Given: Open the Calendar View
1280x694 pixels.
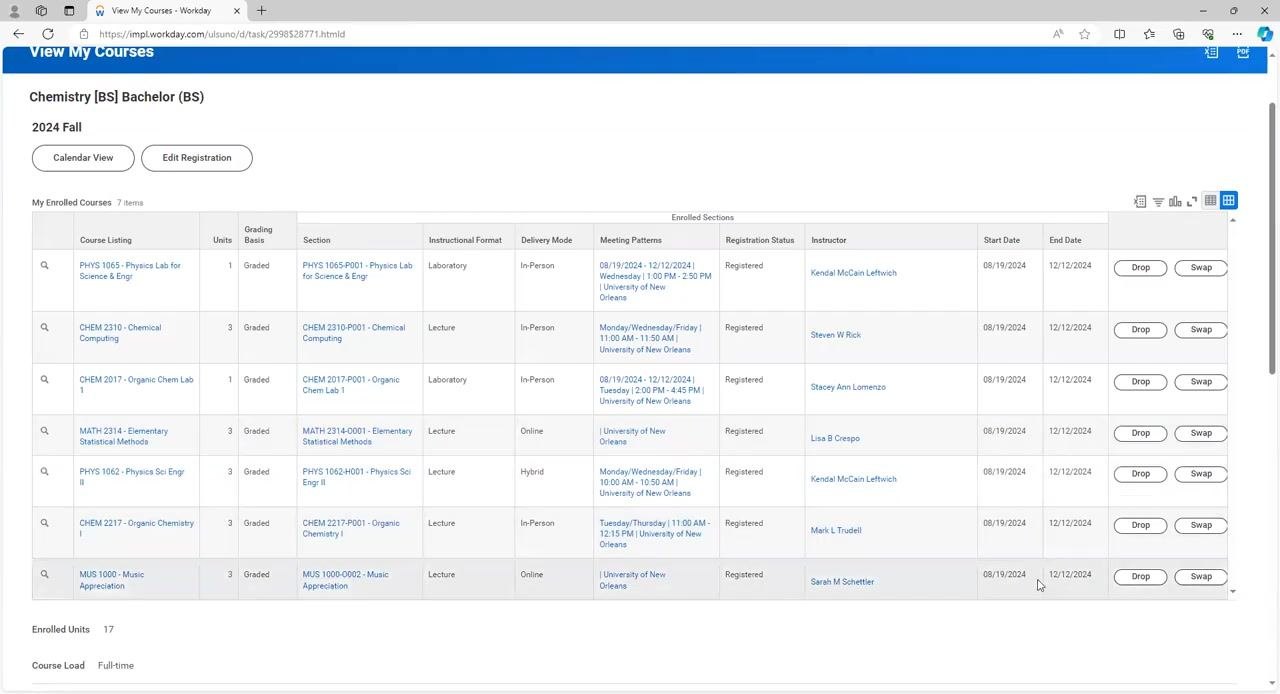Looking at the screenshot, I should point(83,158).
